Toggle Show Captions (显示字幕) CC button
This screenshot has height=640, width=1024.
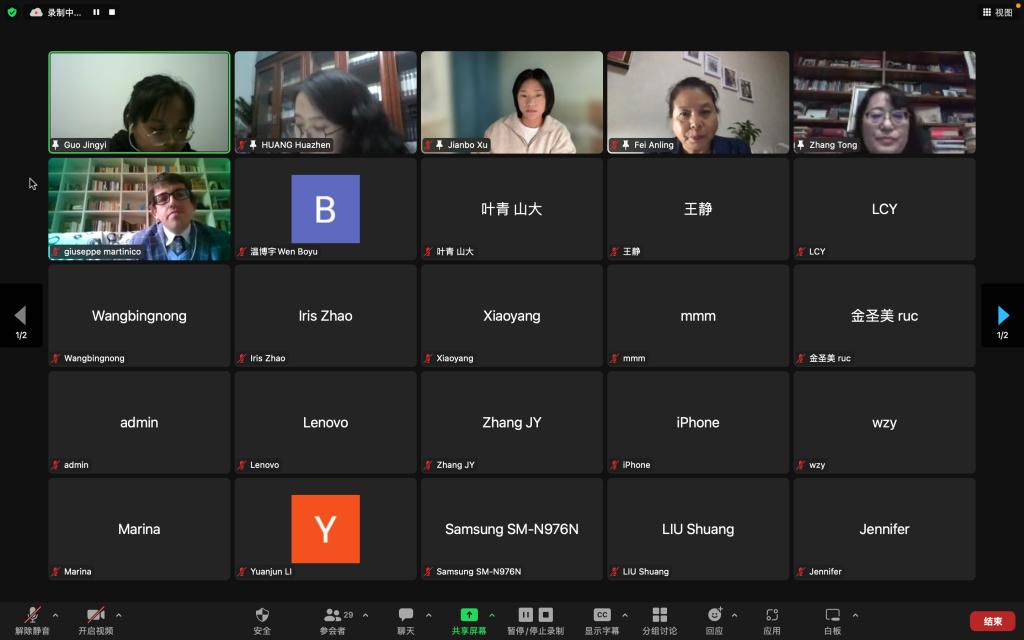[602, 615]
